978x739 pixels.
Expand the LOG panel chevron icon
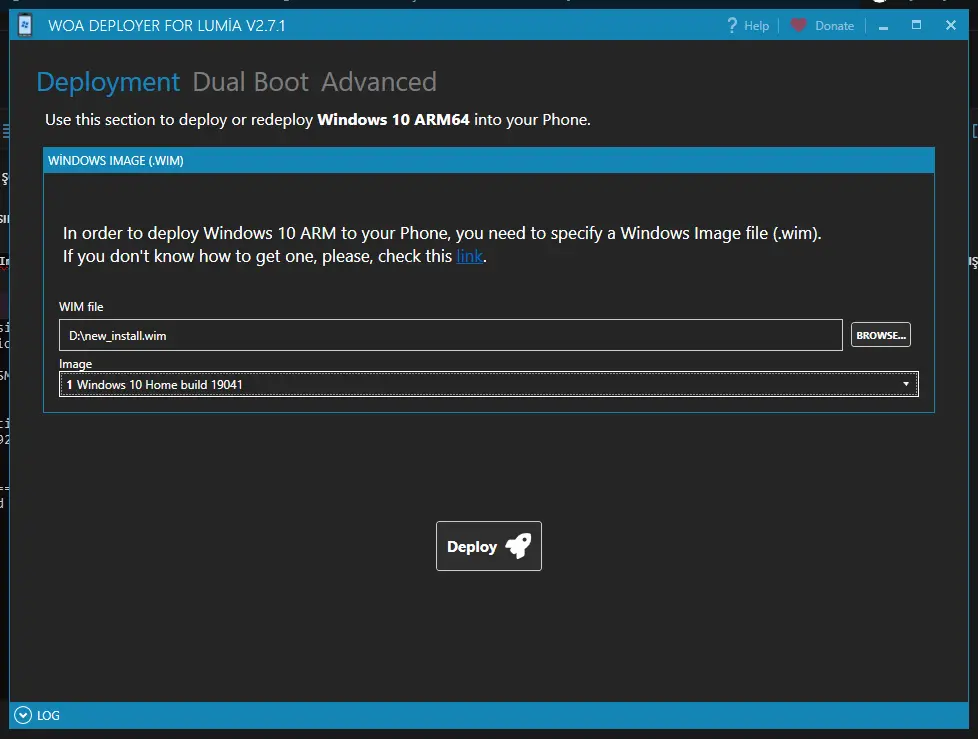(x=22, y=715)
